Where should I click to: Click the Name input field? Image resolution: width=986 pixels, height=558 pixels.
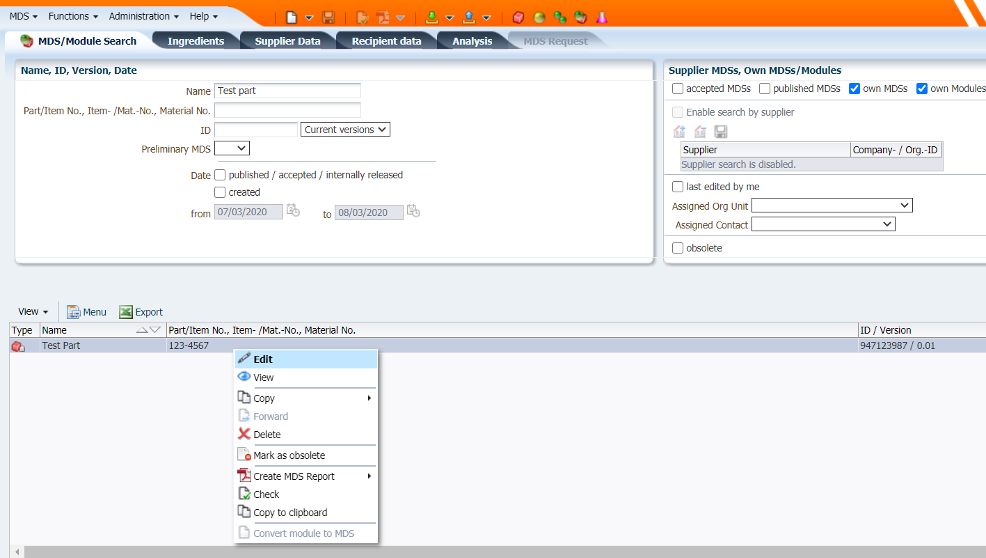click(287, 91)
